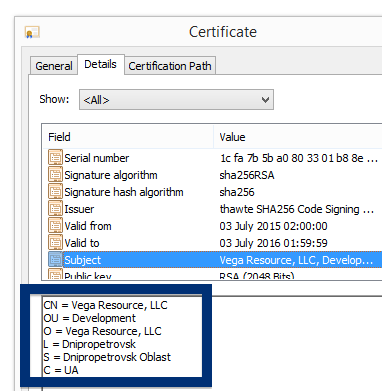Click the OU = Development line
The height and width of the screenshot is (391, 382).
[x=90, y=318]
